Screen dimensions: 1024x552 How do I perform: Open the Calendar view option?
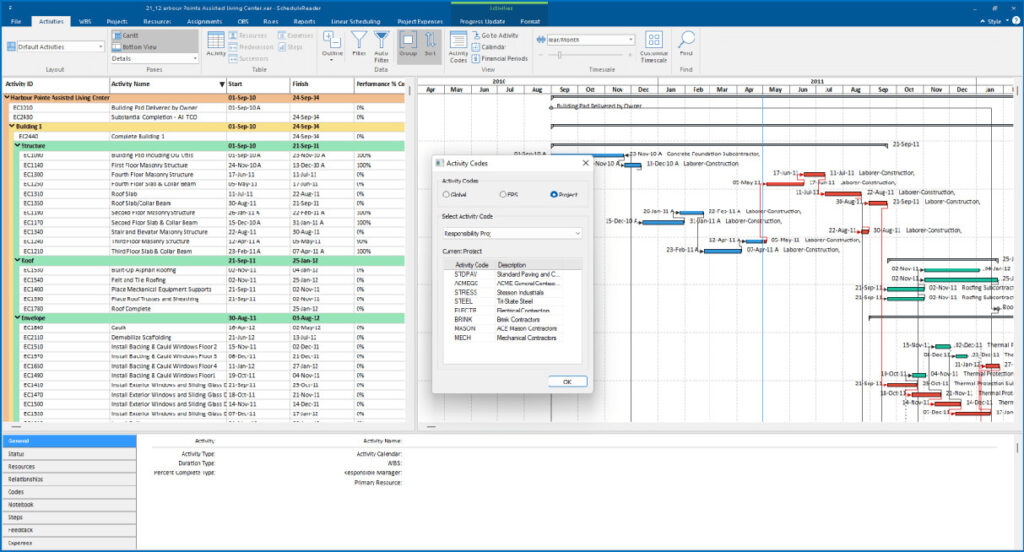click(x=488, y=47)
